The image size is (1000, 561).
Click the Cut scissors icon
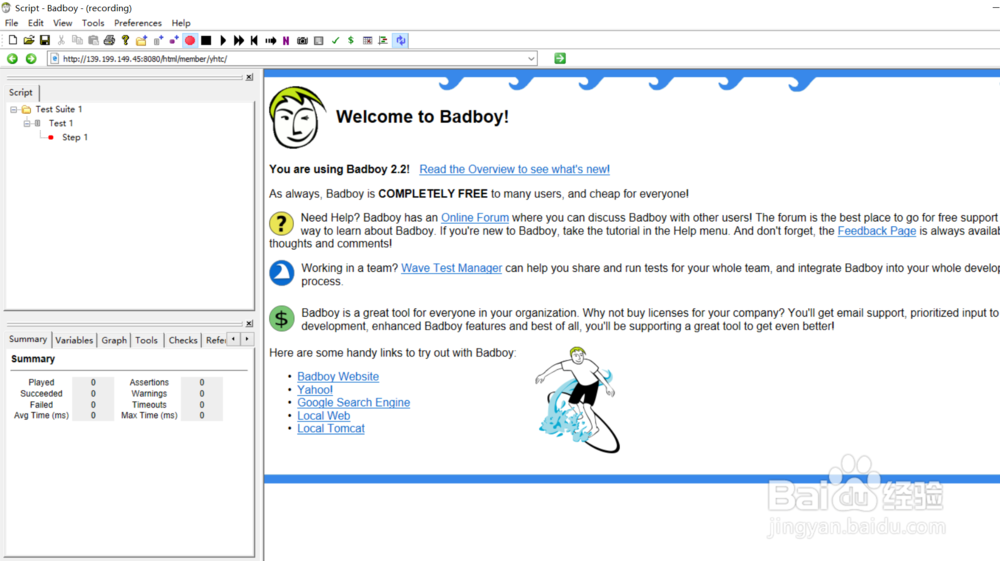pyautogui.click(x=61, y=40)
